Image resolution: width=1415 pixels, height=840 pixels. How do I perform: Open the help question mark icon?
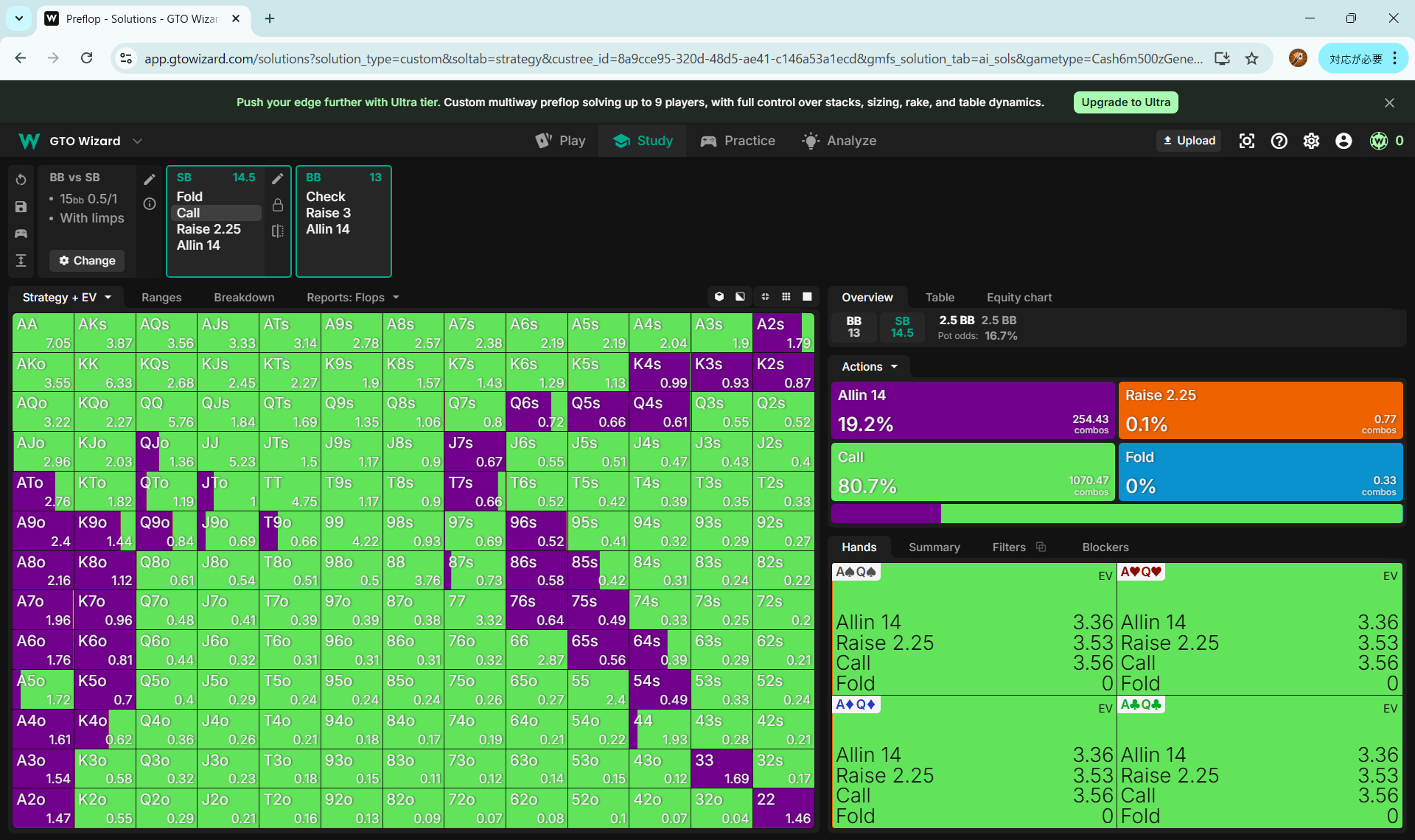click(1279, 141)
